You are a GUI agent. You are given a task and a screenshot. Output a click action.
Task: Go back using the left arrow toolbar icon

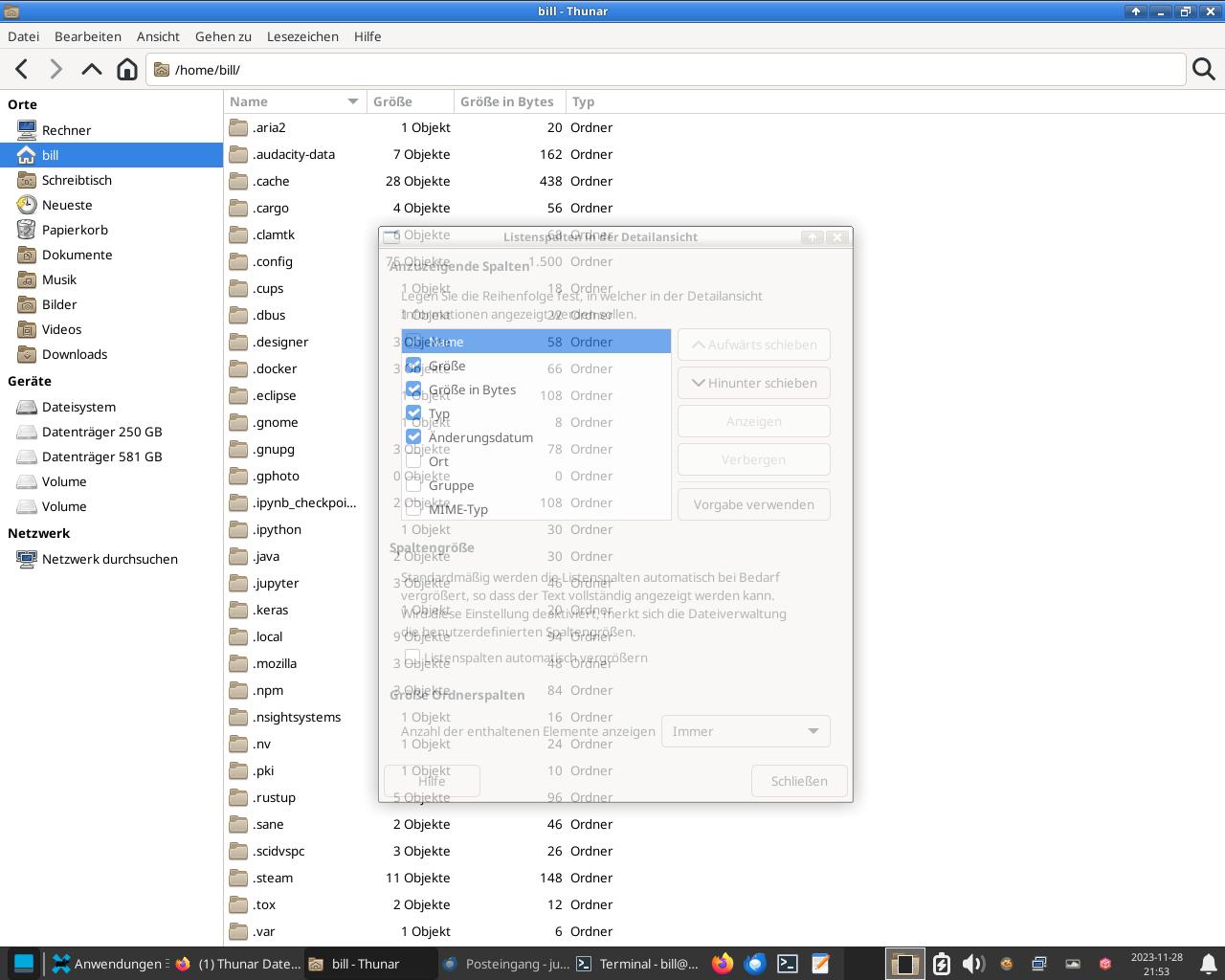pos(22,69)
